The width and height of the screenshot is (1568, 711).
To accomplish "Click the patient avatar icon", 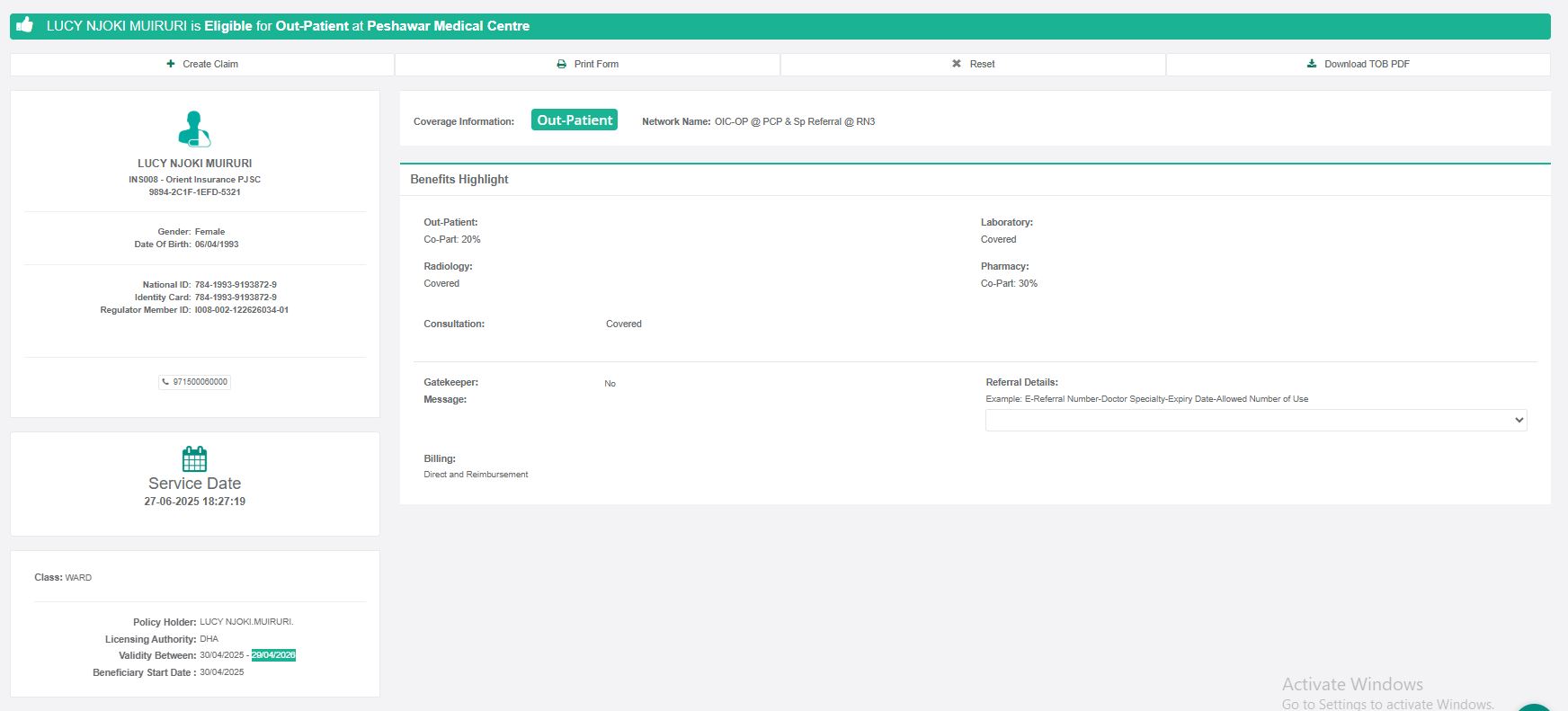I will coord(194,129).
